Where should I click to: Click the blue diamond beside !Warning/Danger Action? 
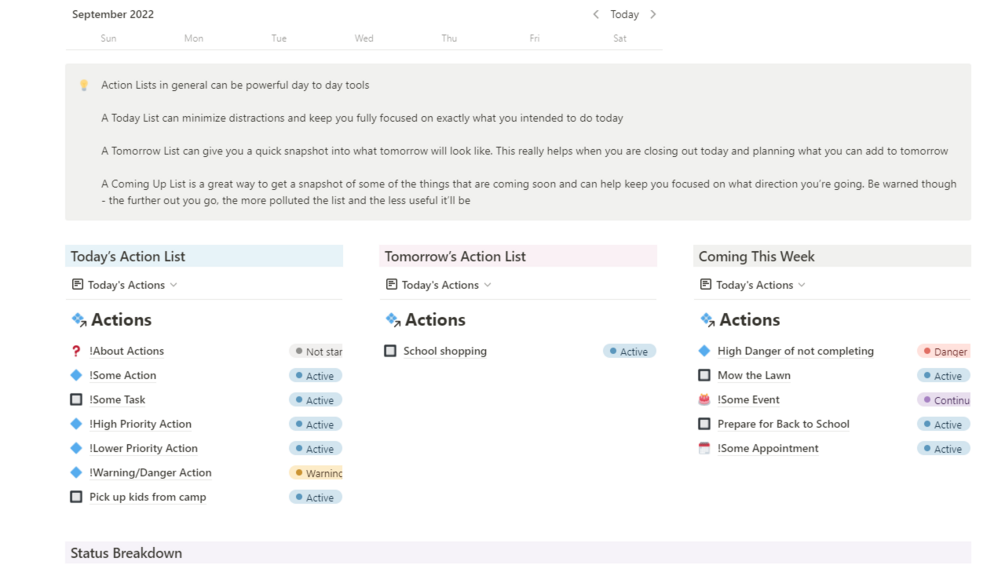pyautogui.click(x=76, y=472)
